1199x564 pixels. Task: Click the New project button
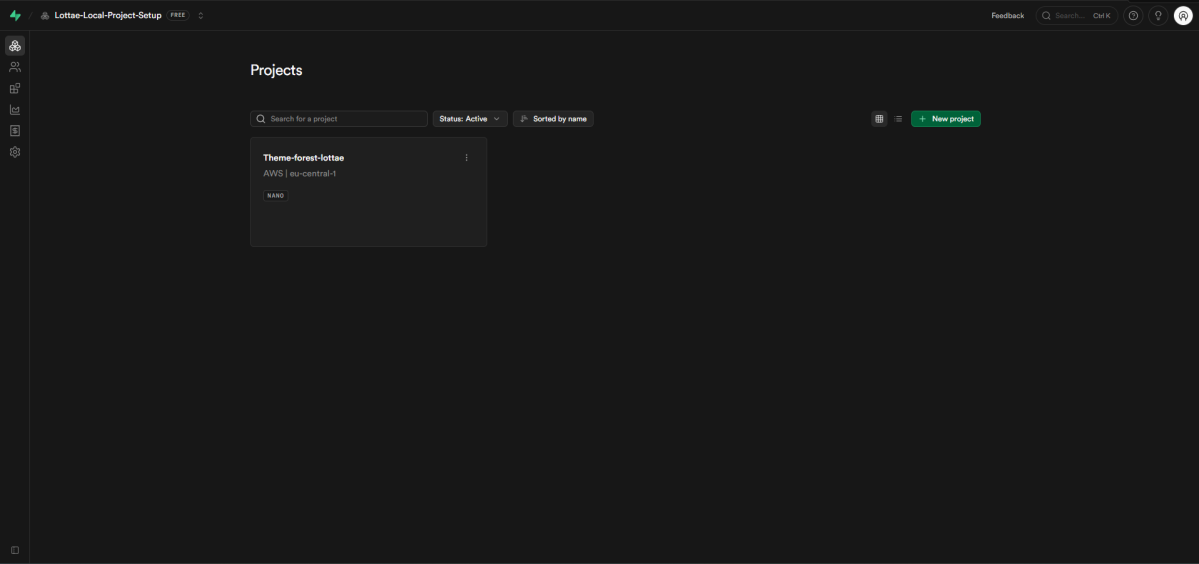[946, 119]
